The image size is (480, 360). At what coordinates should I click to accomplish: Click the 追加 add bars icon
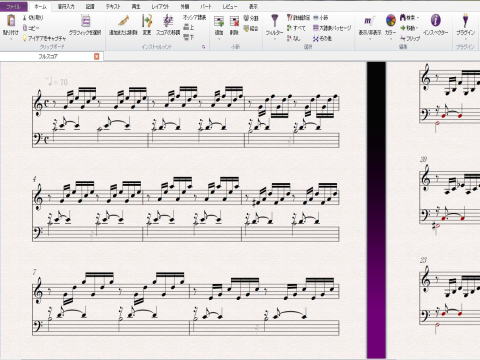219,22
